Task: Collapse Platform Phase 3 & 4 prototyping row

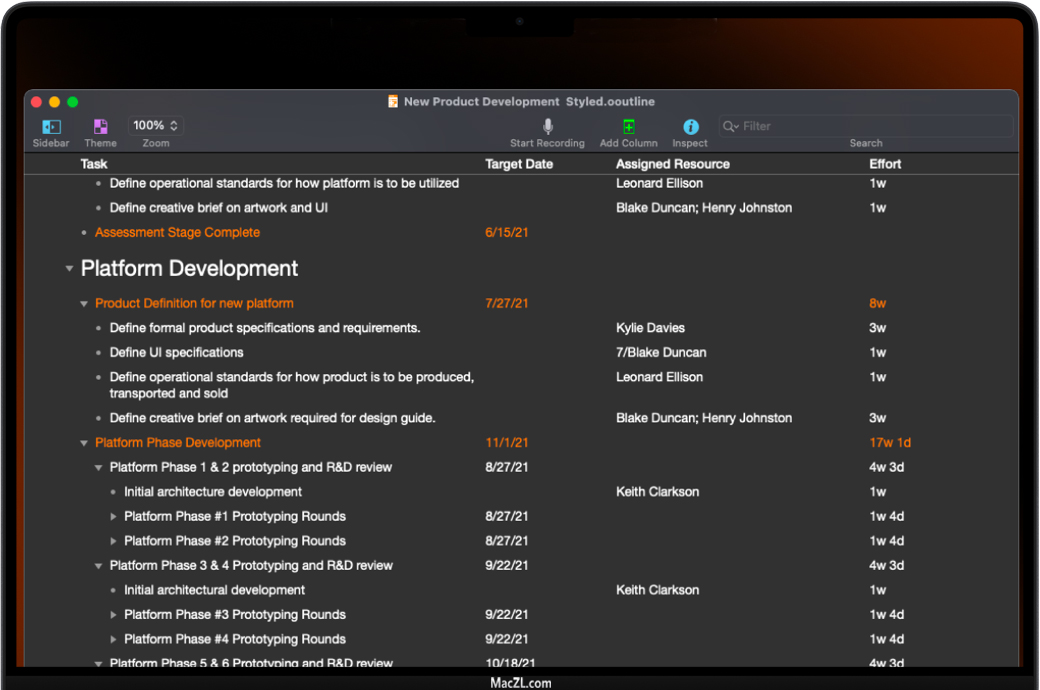Action: pyautogui.click(x=98, y=566)
